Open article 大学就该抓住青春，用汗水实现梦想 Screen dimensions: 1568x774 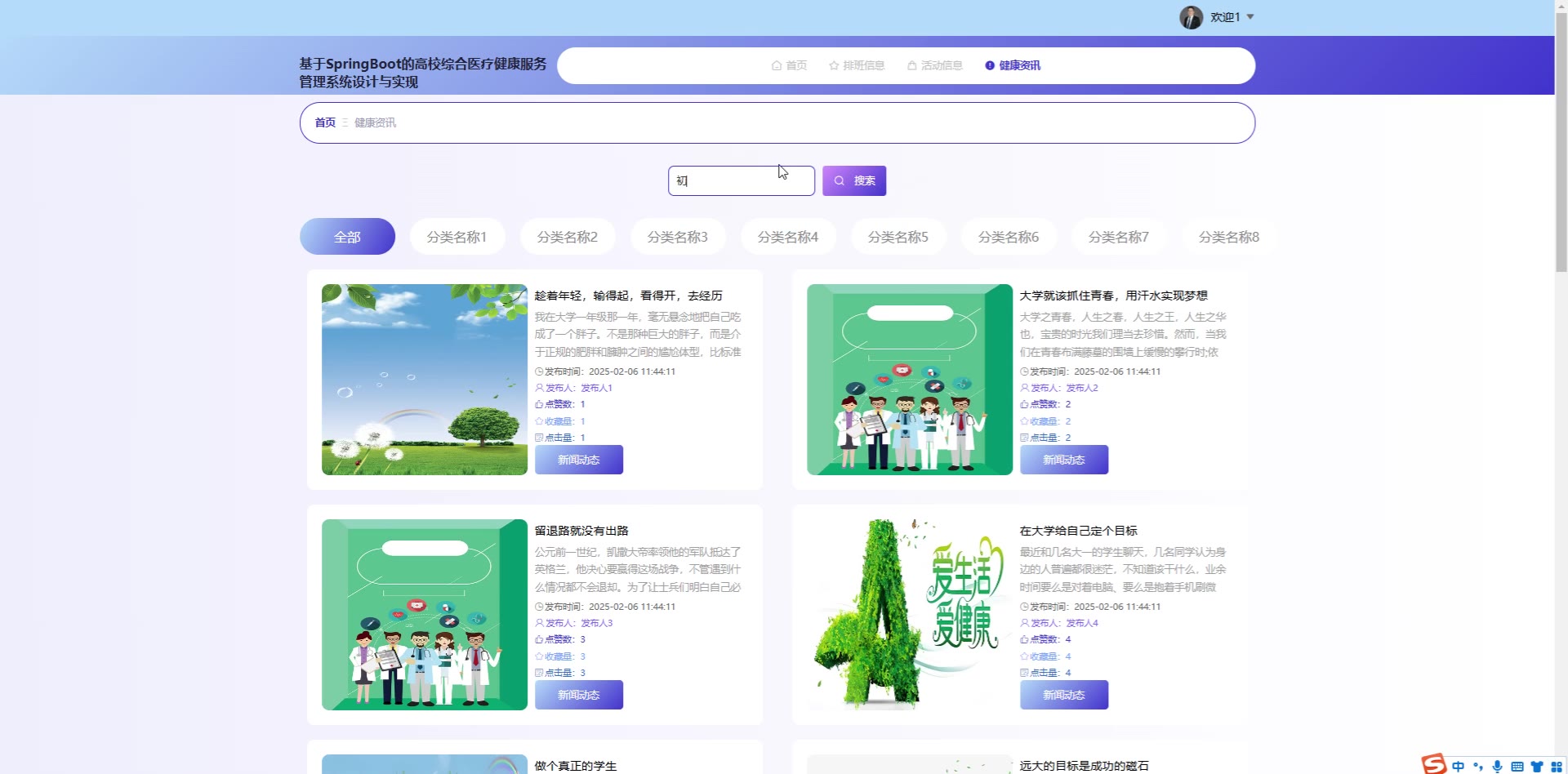(1113, 296)
